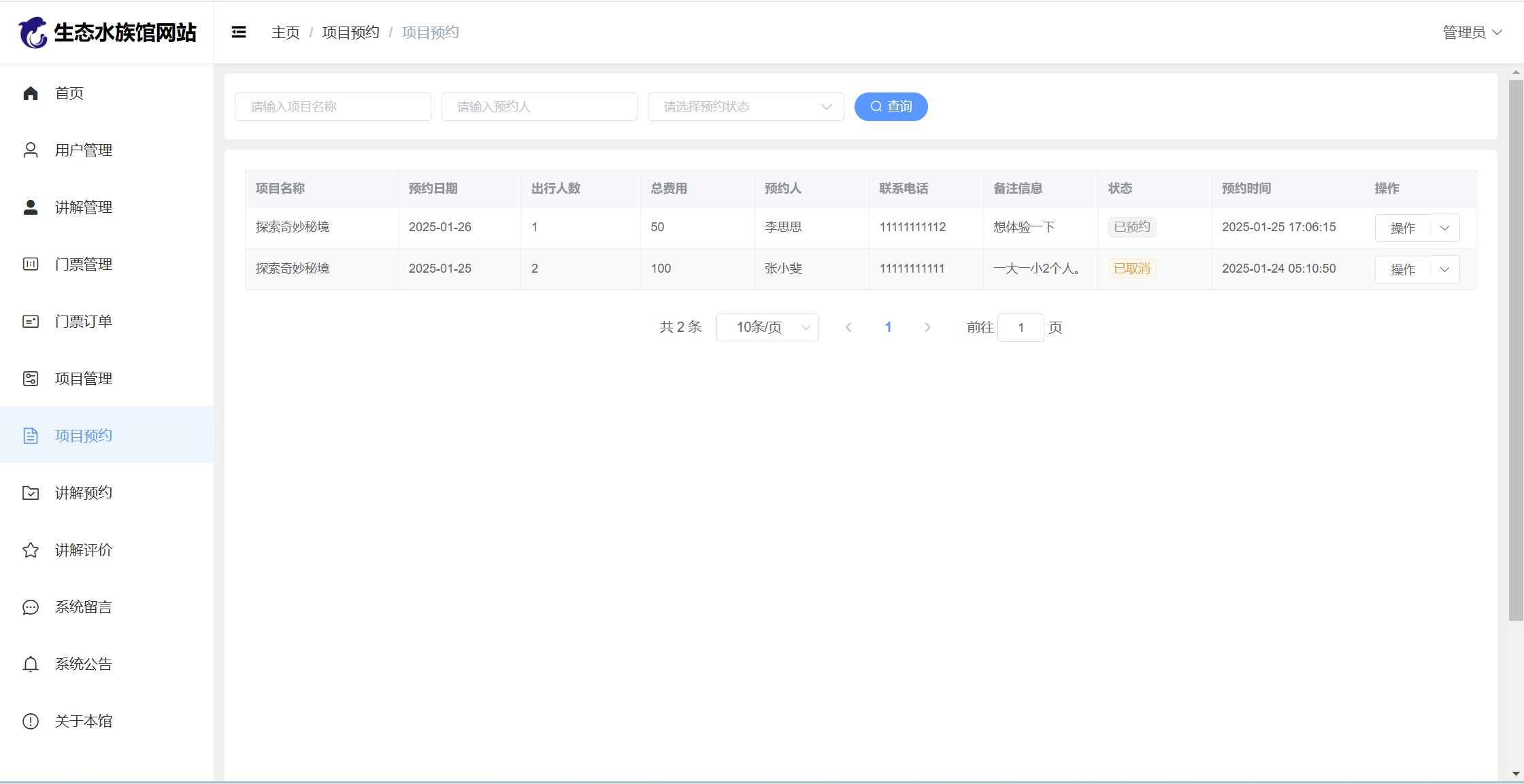
Task: Focus the 请输入项目名称 input field
Action: (333, 107)
